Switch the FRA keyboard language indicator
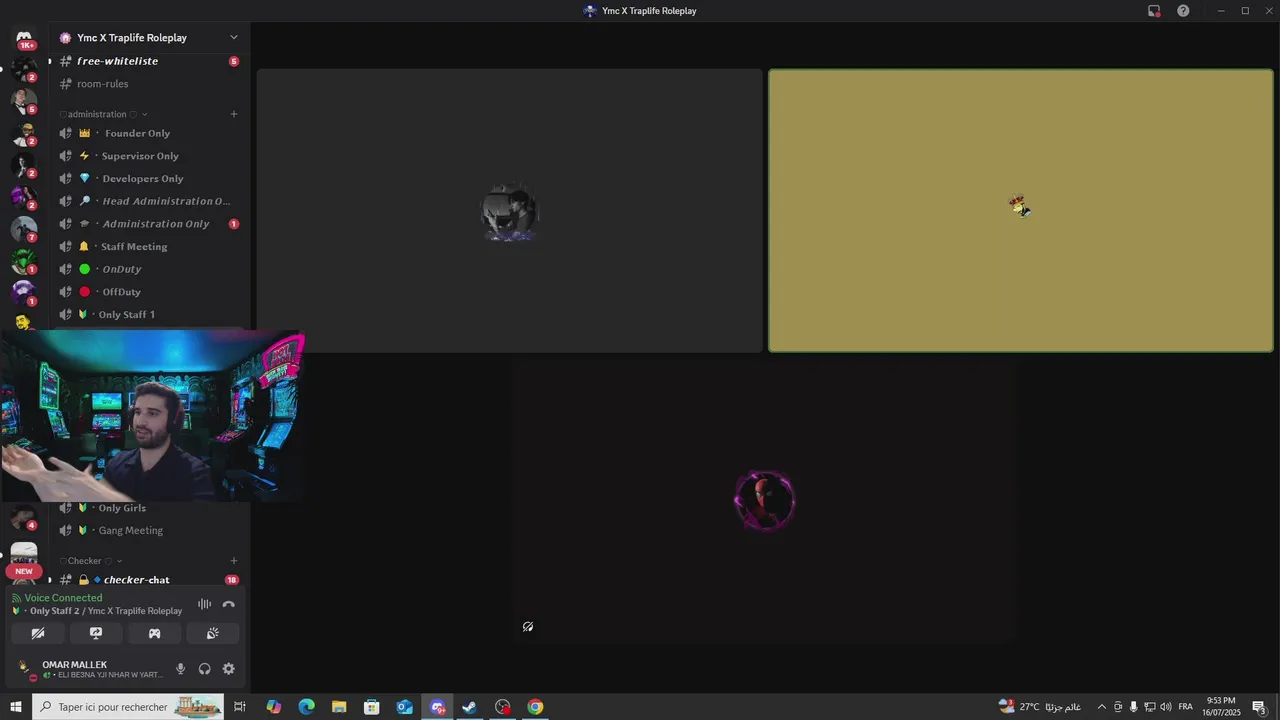Image resolution: width=1280 pixels, height=720 pixels. pyautogui.click(x=1185, y=707)
